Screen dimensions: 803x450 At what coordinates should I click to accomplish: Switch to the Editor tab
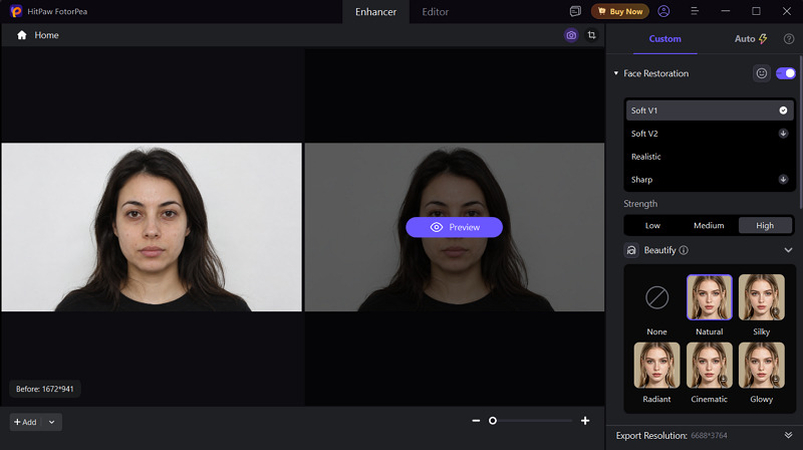[435, 12]
